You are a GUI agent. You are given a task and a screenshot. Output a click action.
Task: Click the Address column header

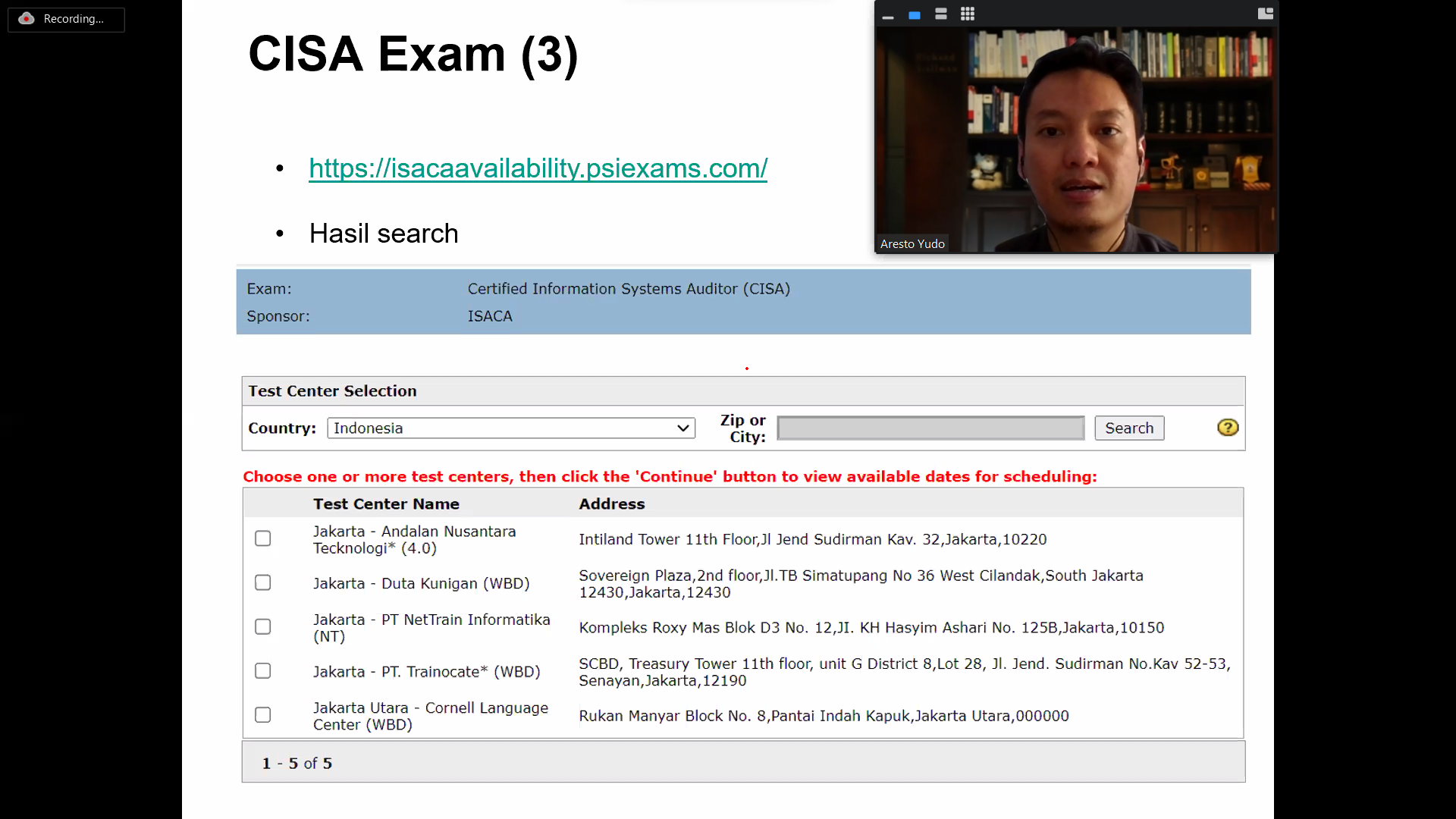611,504
